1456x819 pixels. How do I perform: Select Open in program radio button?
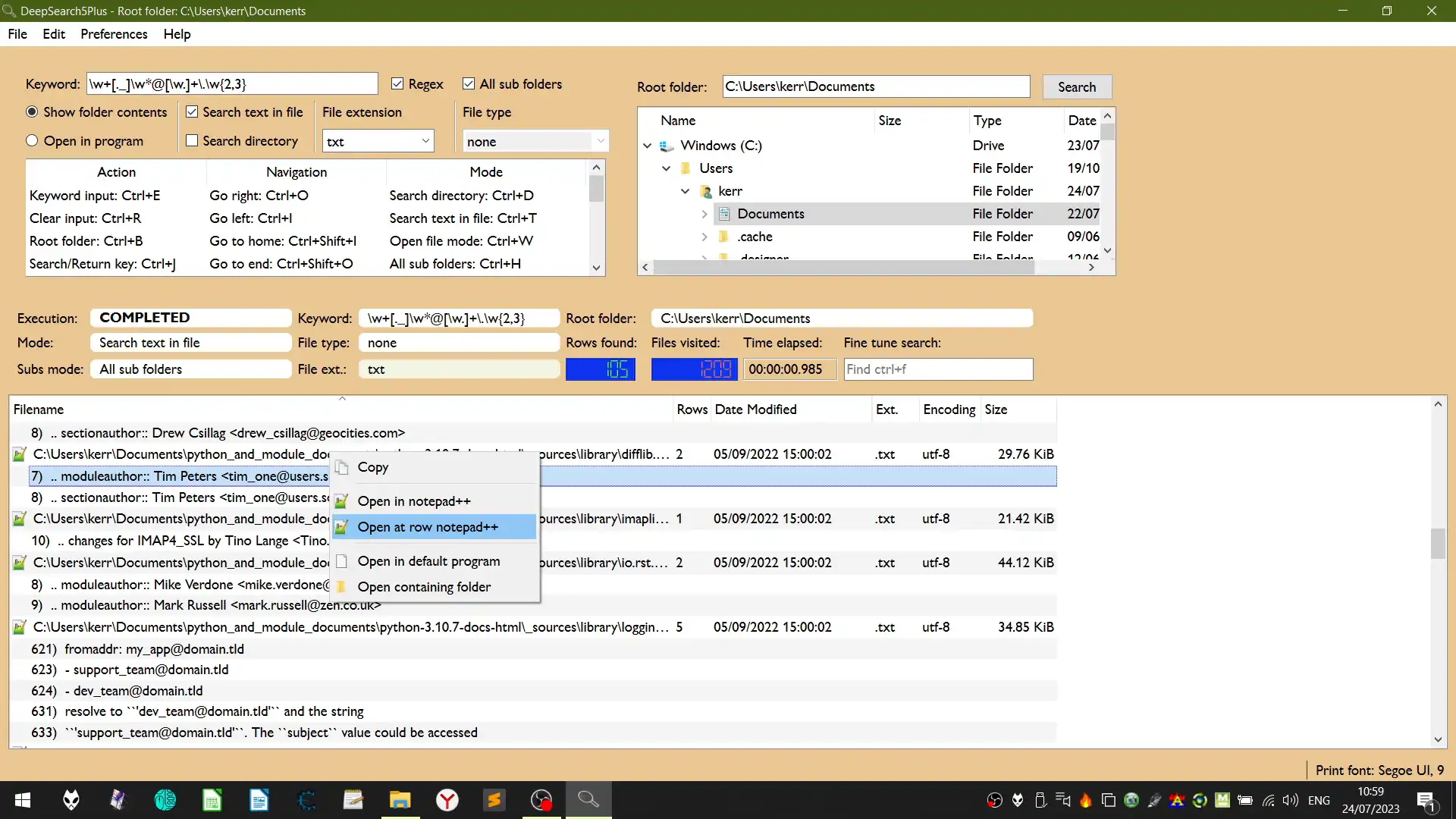(32, 140)
